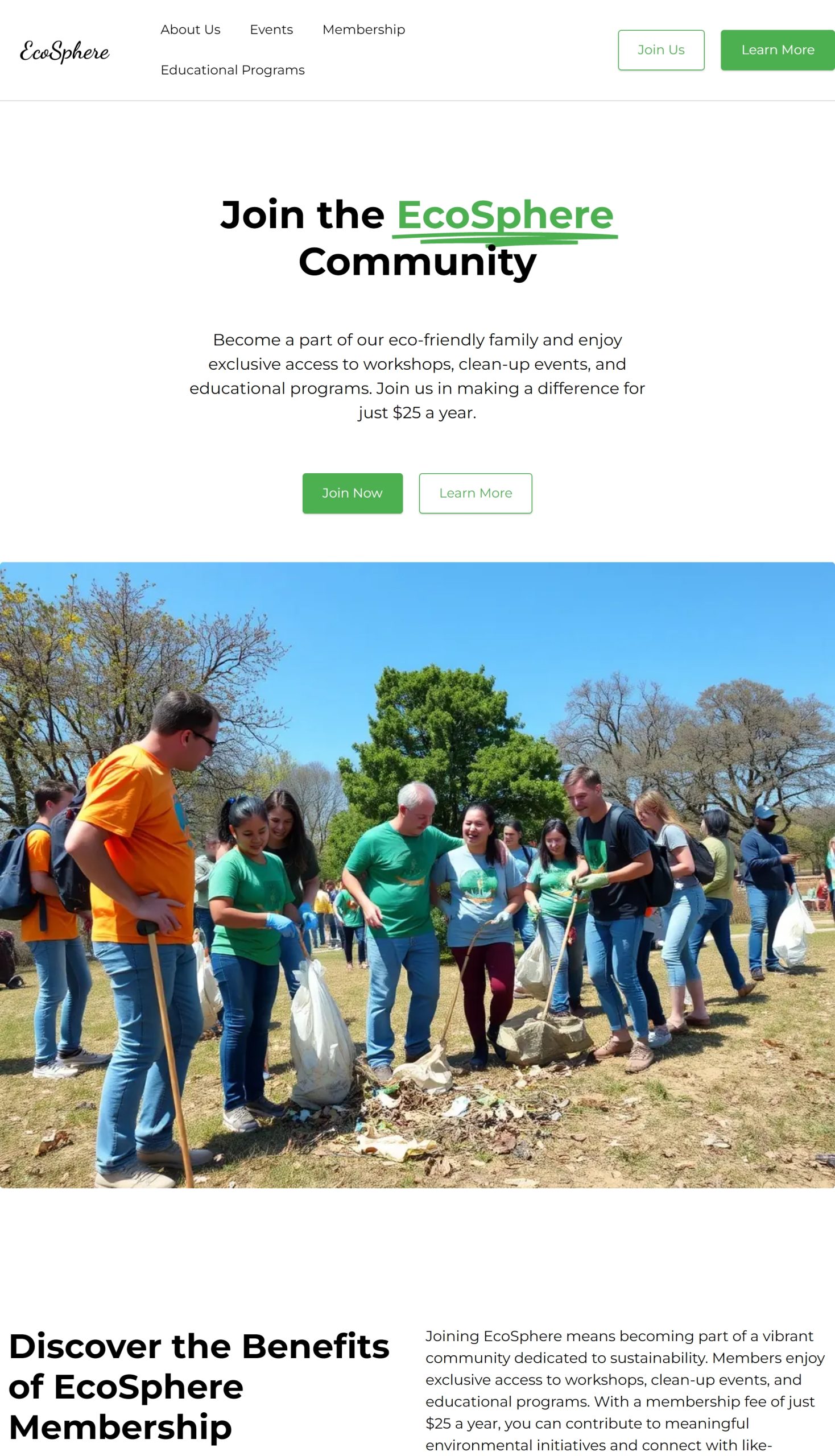Open the About Us nav link
This screenshot has width=835, height=1456.
coord(191,30)
